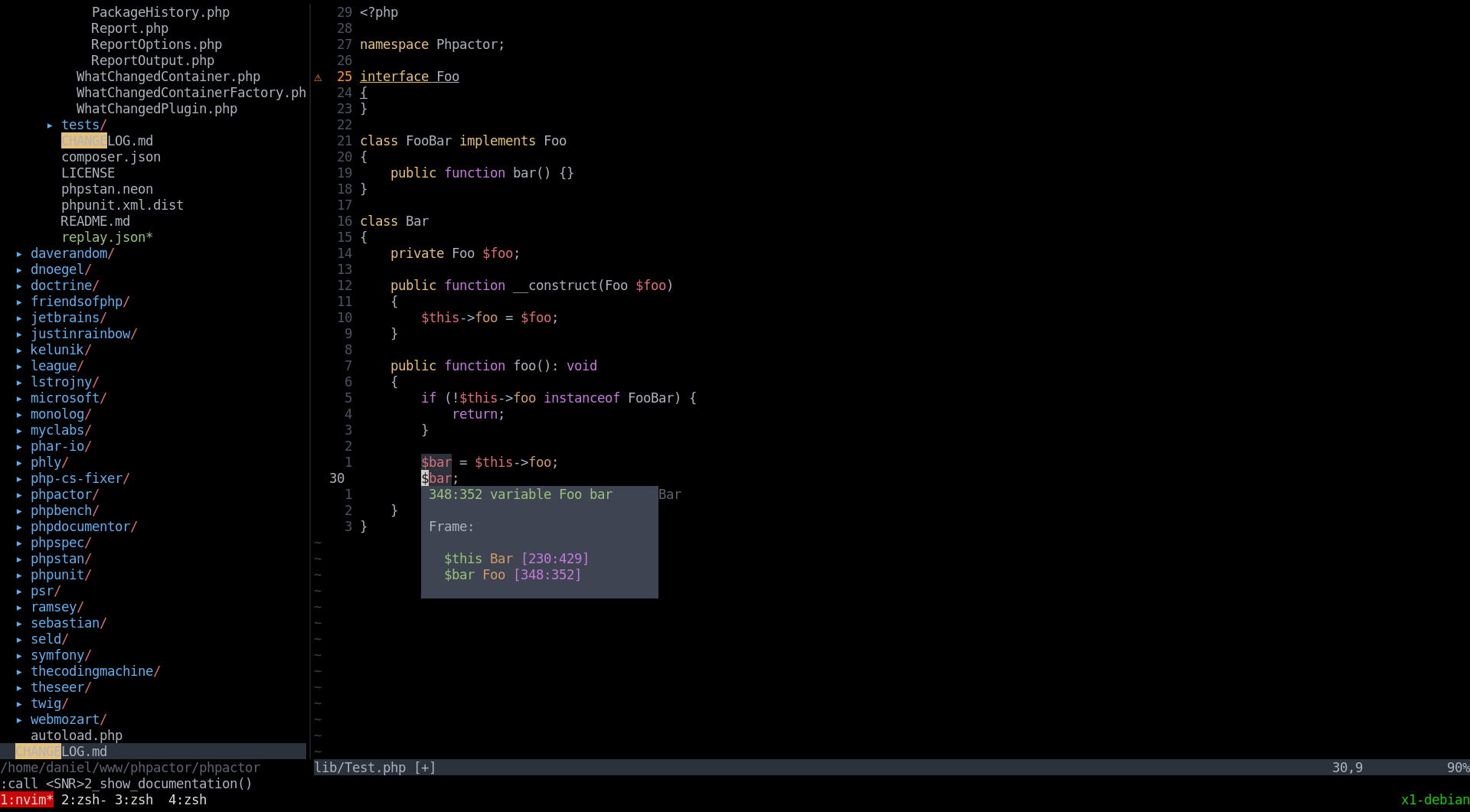Image resolution: width=1470 pixels, height=812 pixels.
Task: Click the __construct function definition line
Action: pyautogui.click(x=532, y=285)
